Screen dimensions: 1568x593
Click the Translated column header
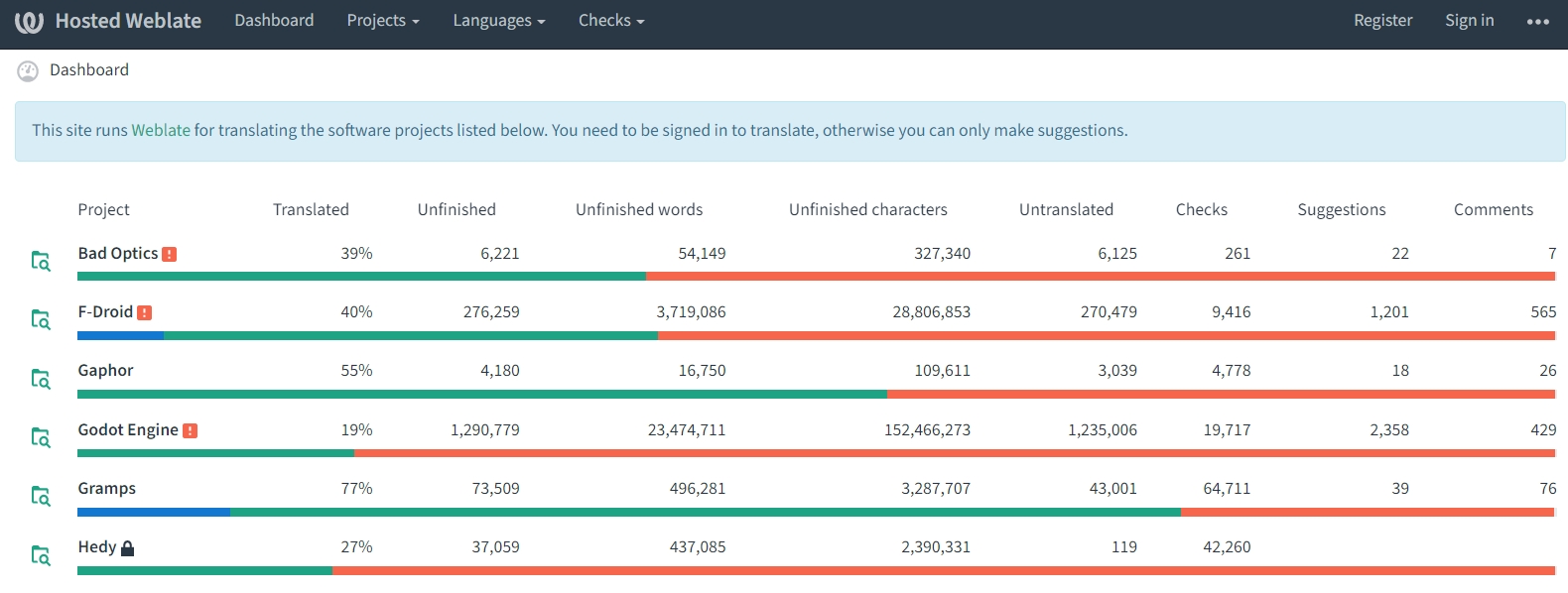(x=311, y=209)
